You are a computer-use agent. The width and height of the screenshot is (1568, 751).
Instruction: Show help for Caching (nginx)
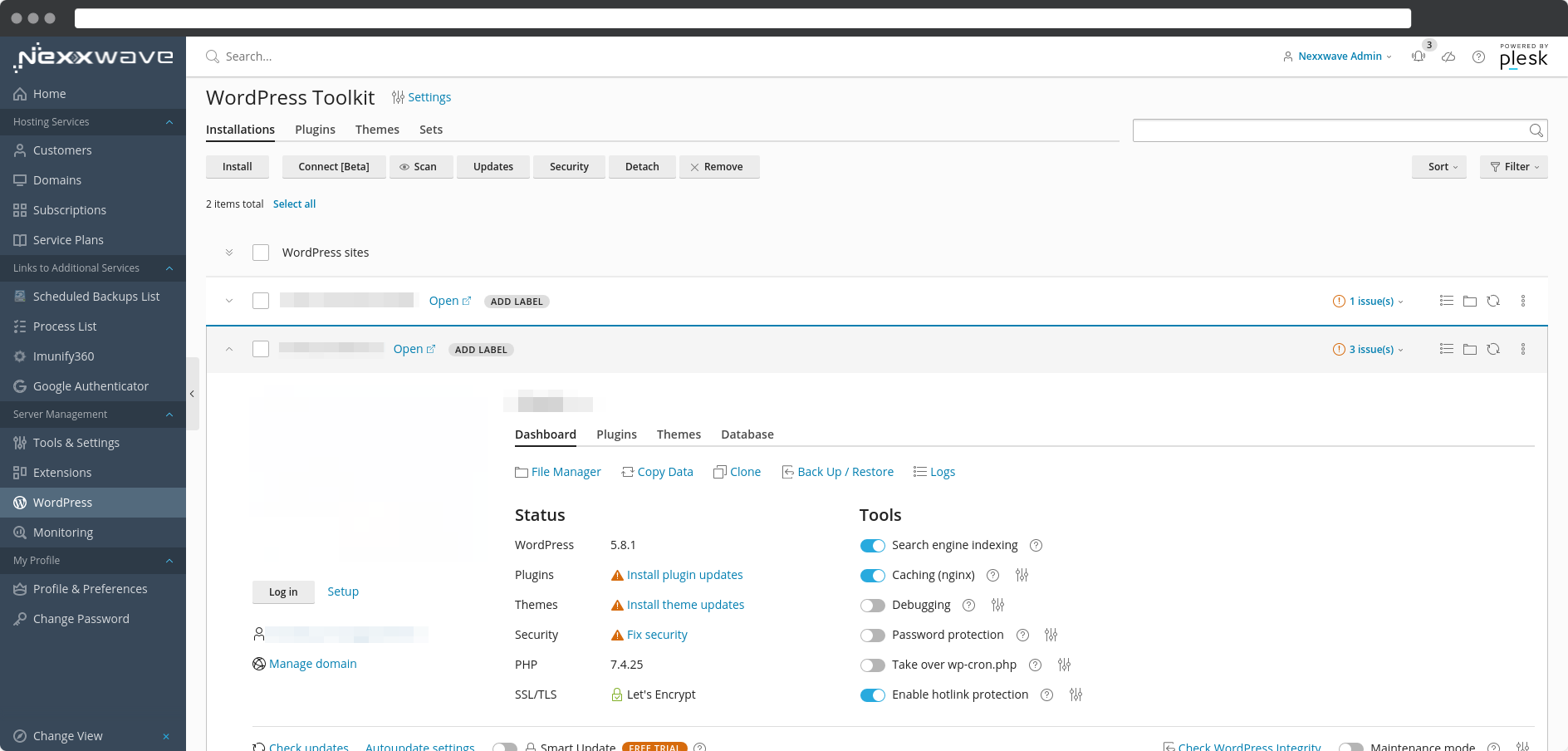(992, 575)
